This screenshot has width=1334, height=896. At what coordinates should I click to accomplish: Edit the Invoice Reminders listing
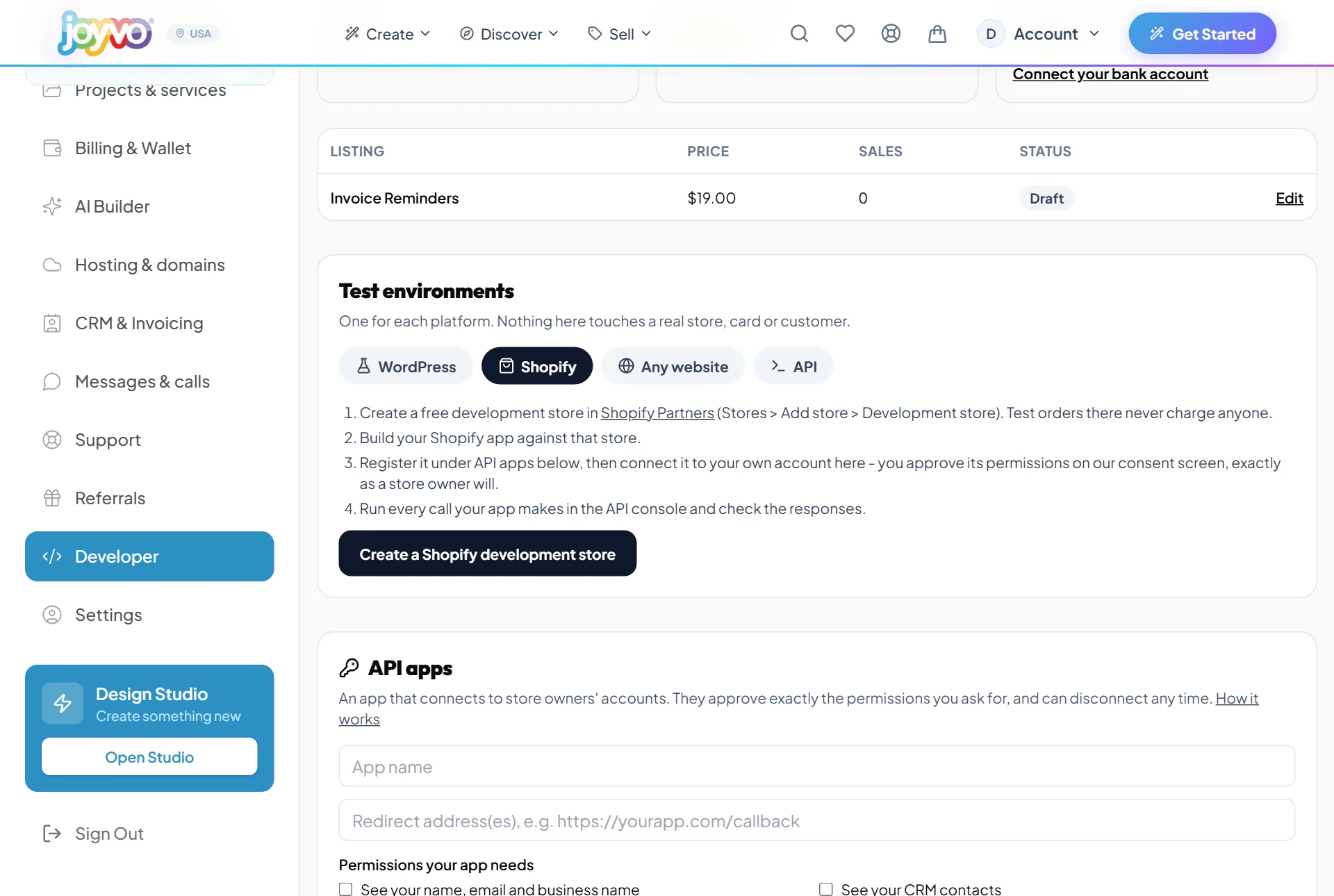click(x=1289, y=198)
